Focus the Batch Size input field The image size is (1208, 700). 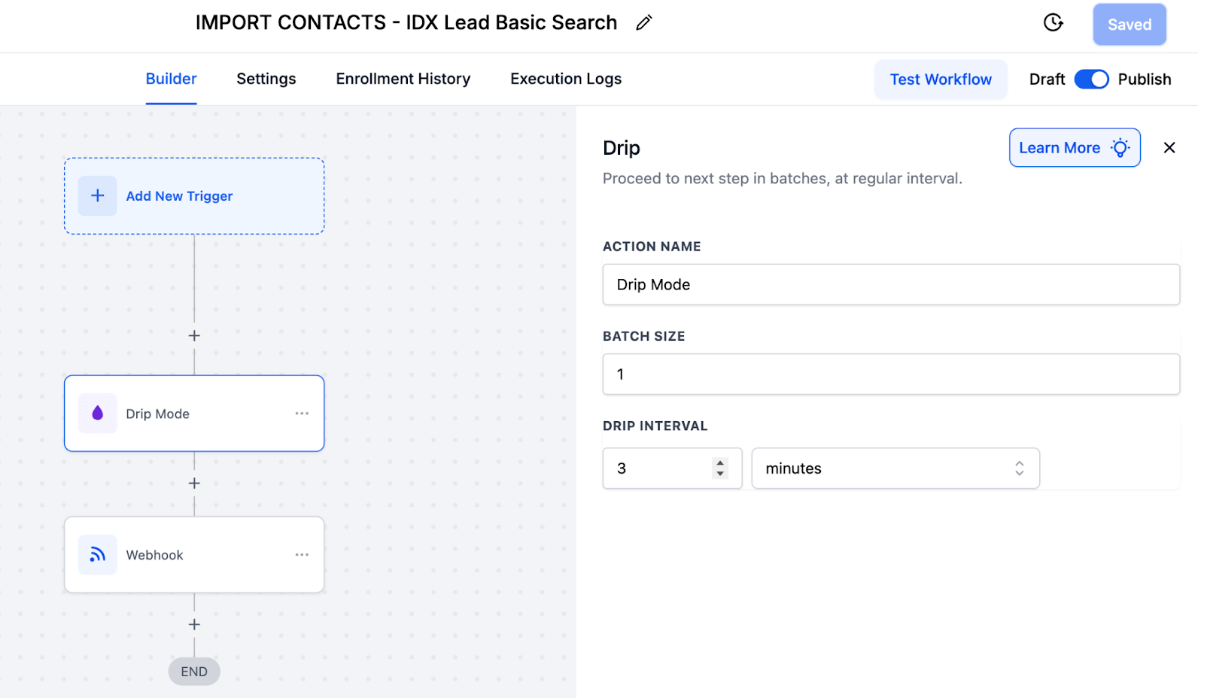pos(890,374)
